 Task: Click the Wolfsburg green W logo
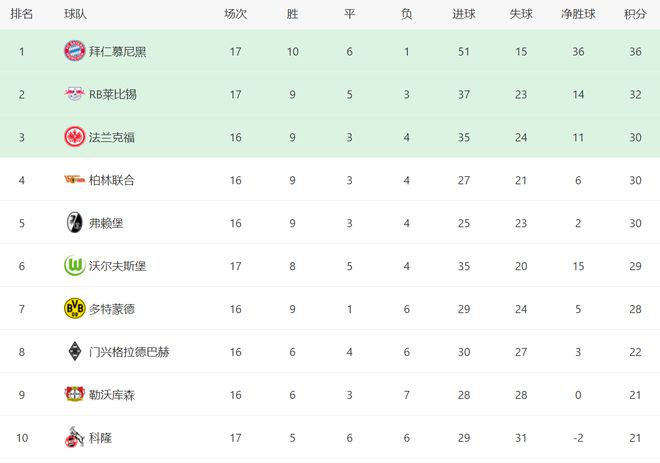click(75, 266)
